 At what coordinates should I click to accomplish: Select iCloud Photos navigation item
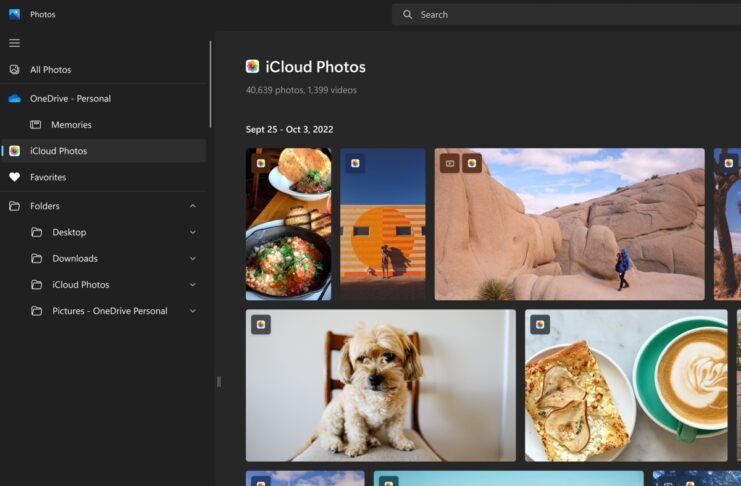tap(104, 151)
